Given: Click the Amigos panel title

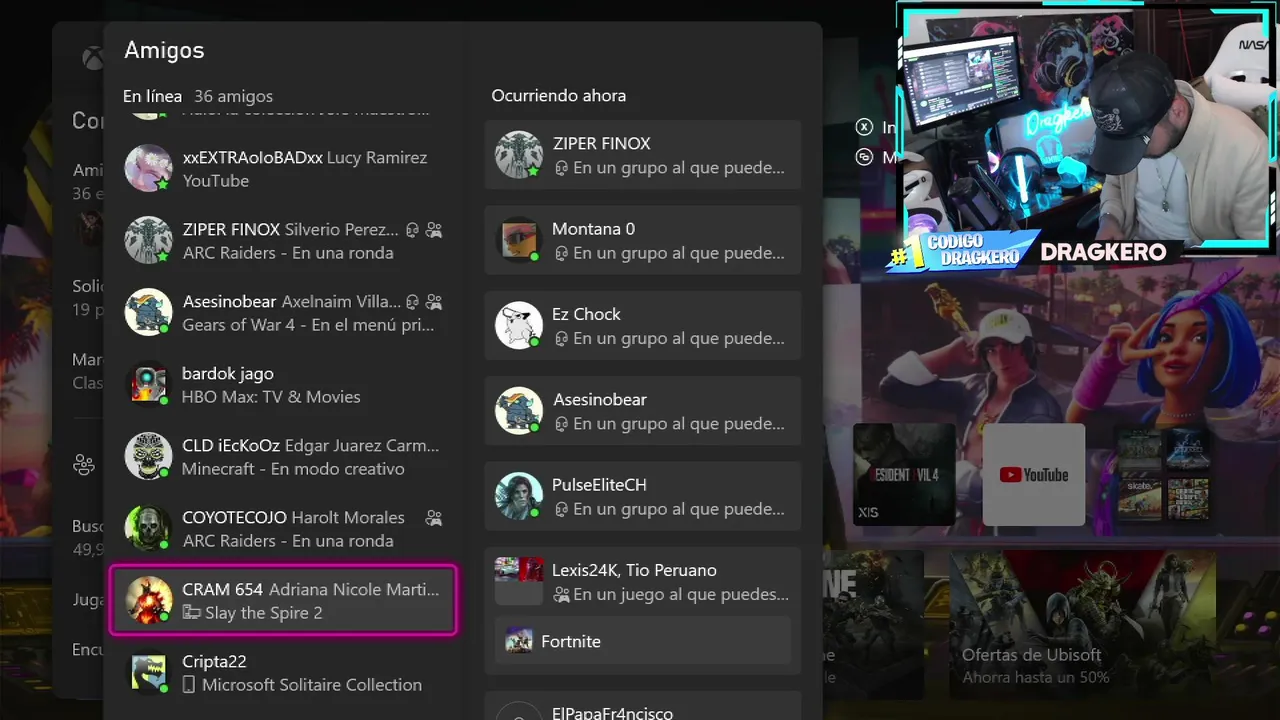Looking at the screenshot, I should [x=164, y=50].
